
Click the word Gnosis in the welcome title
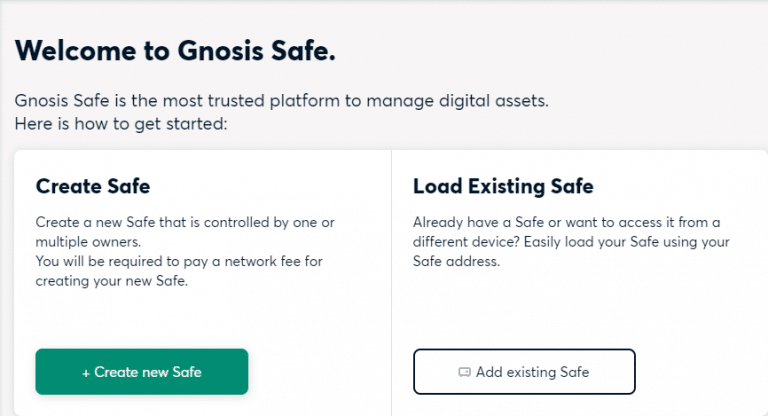[220, 50]
